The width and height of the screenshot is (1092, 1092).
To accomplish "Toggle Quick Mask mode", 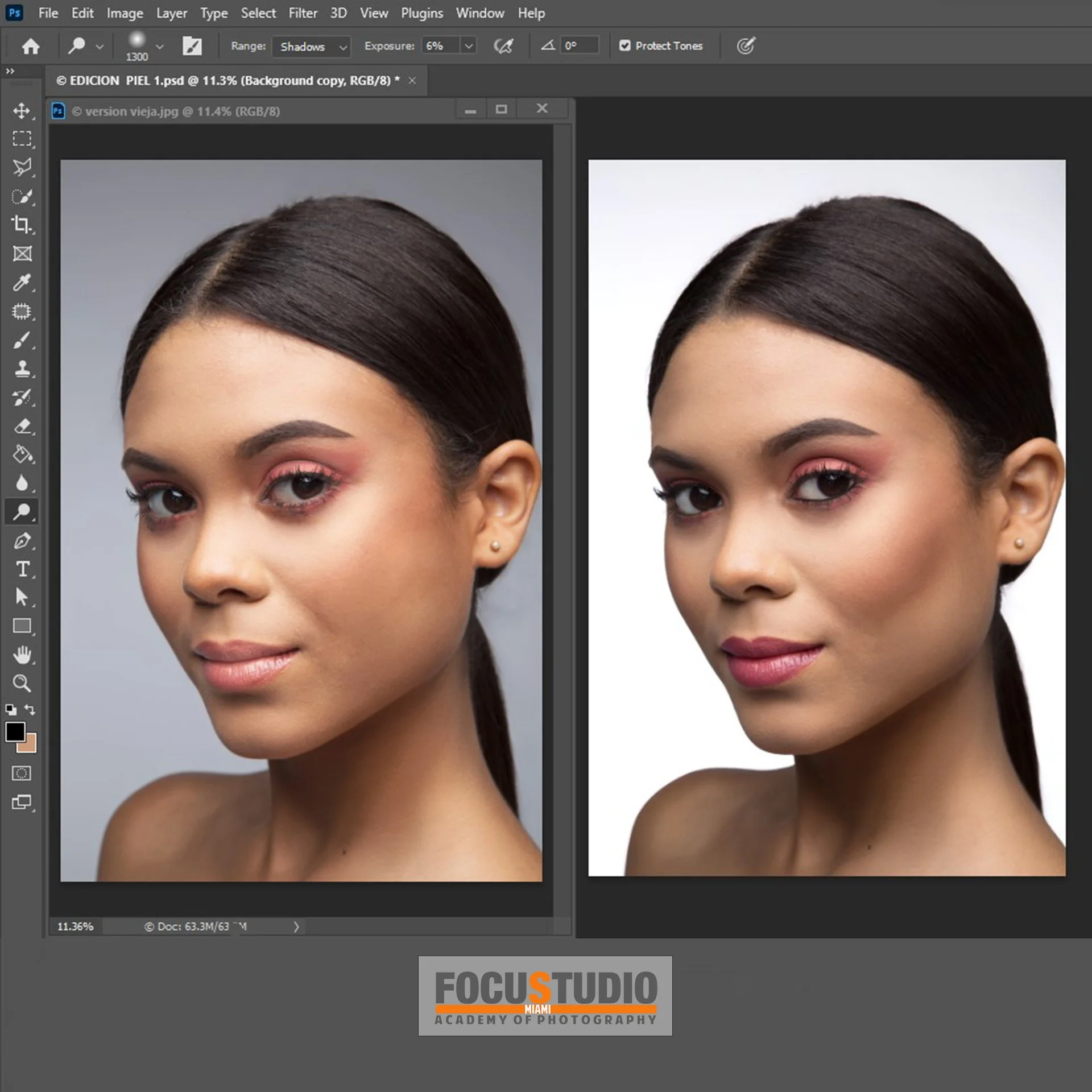I will point(22,773).
